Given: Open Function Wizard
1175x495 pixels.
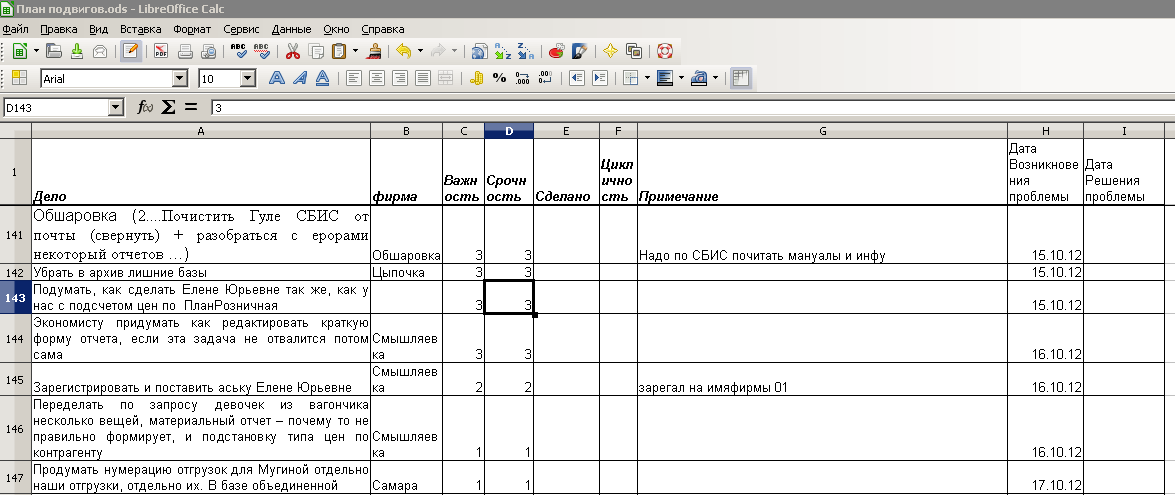Looking at the screenshot, I should pyautogui.click(x=145, y=108).
